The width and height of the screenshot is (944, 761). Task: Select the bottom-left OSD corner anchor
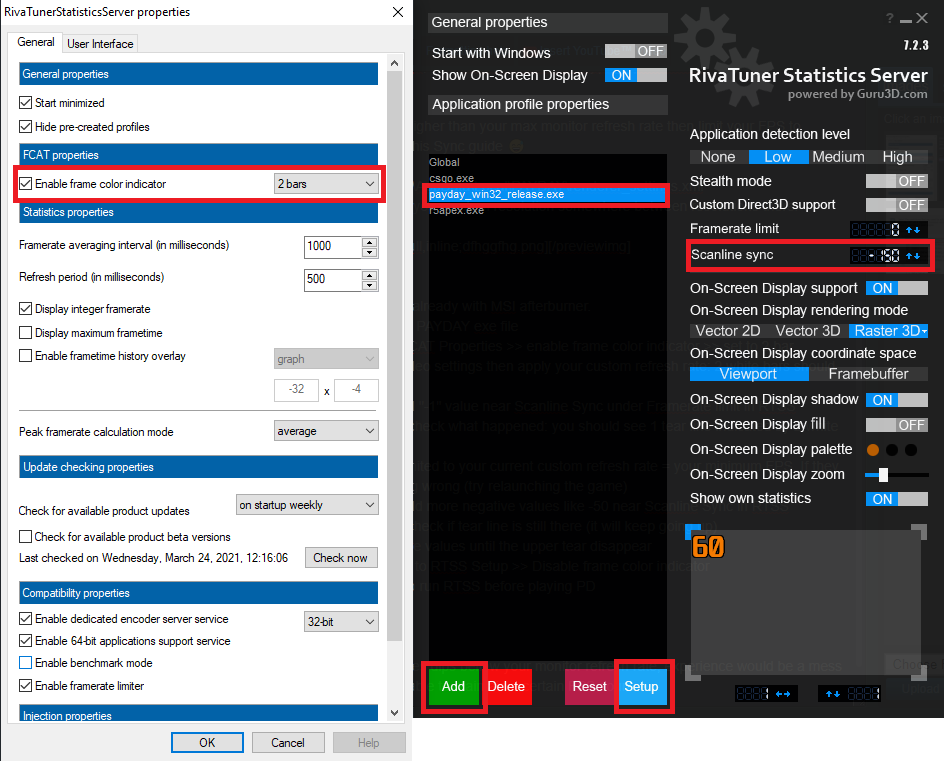[x=692, y=675]
